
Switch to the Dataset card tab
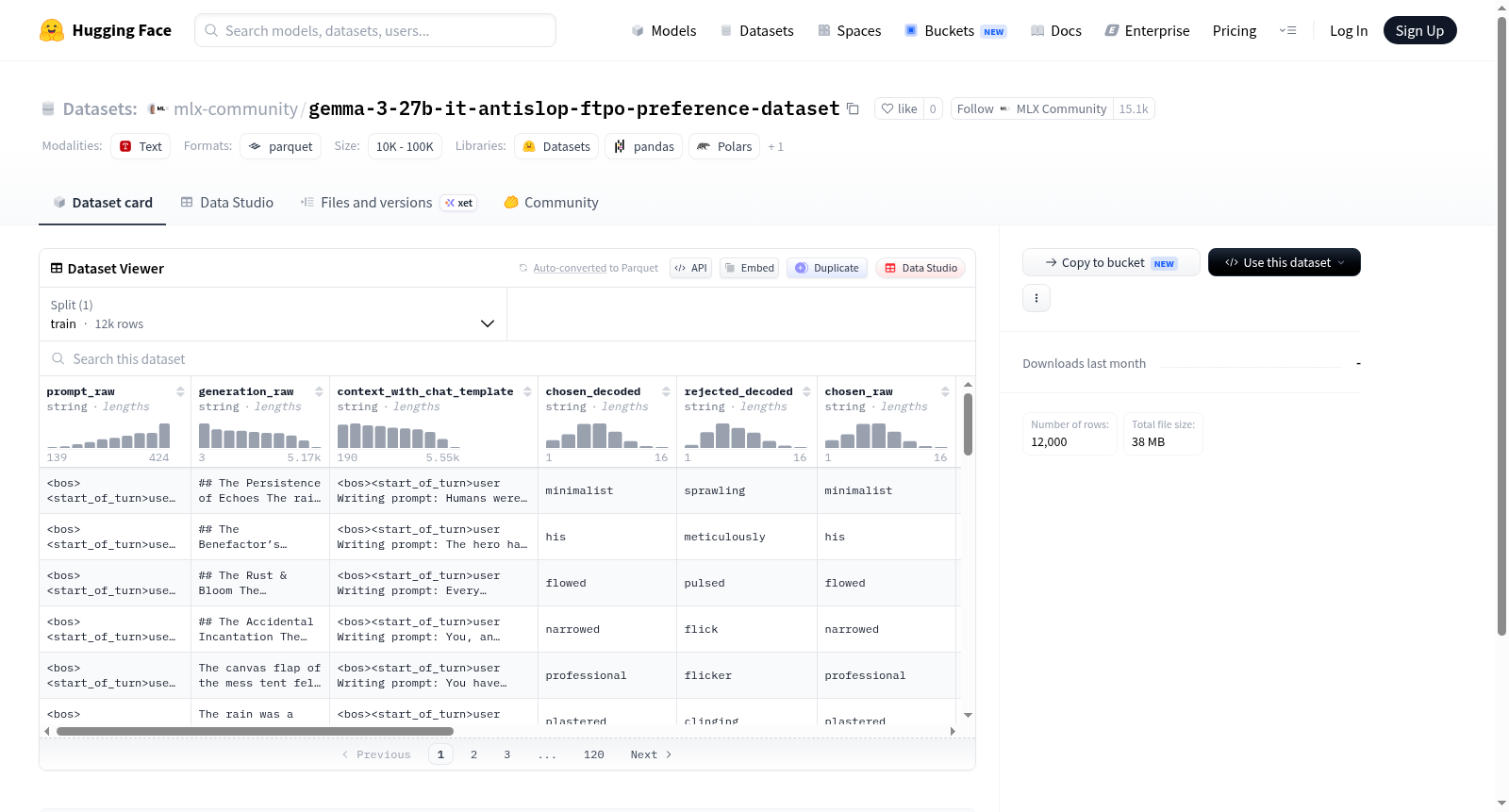[103, 202]
